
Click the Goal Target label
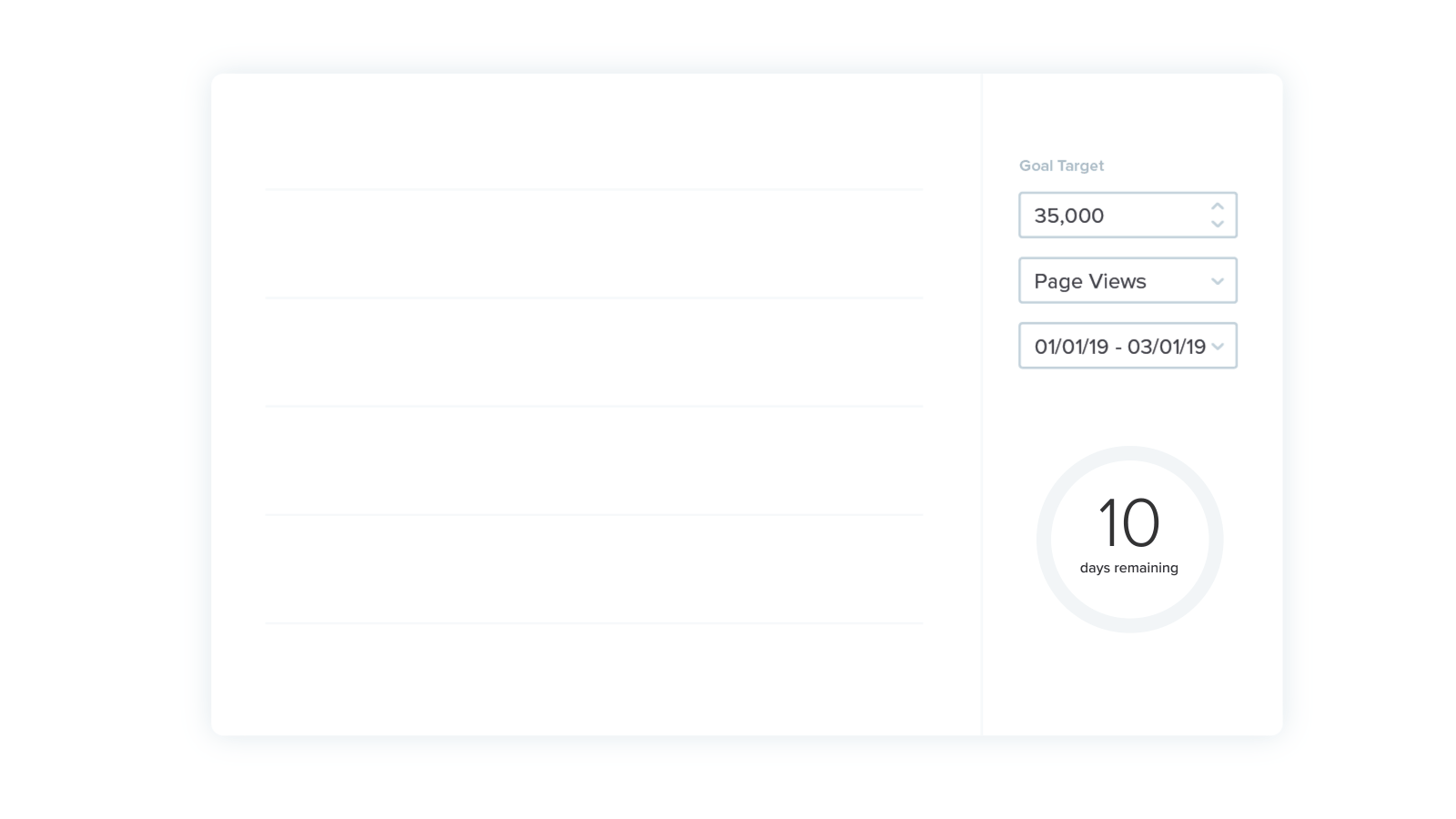click(x=1061, y=166)
